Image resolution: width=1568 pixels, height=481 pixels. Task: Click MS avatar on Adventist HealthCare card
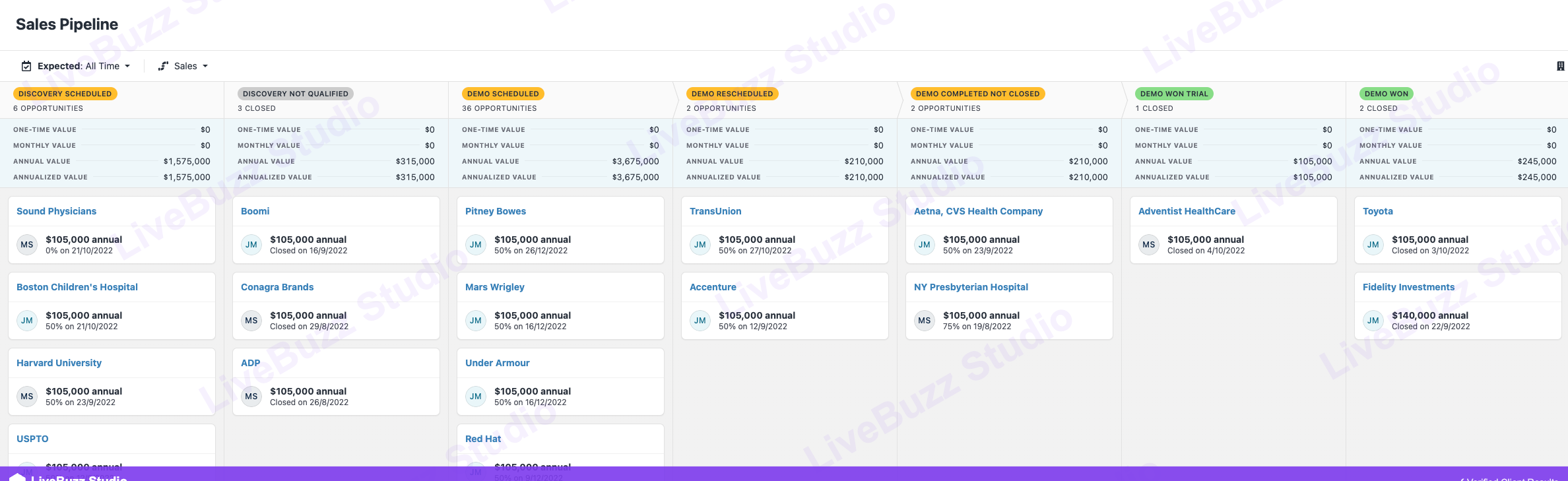tap(1149, 245)
